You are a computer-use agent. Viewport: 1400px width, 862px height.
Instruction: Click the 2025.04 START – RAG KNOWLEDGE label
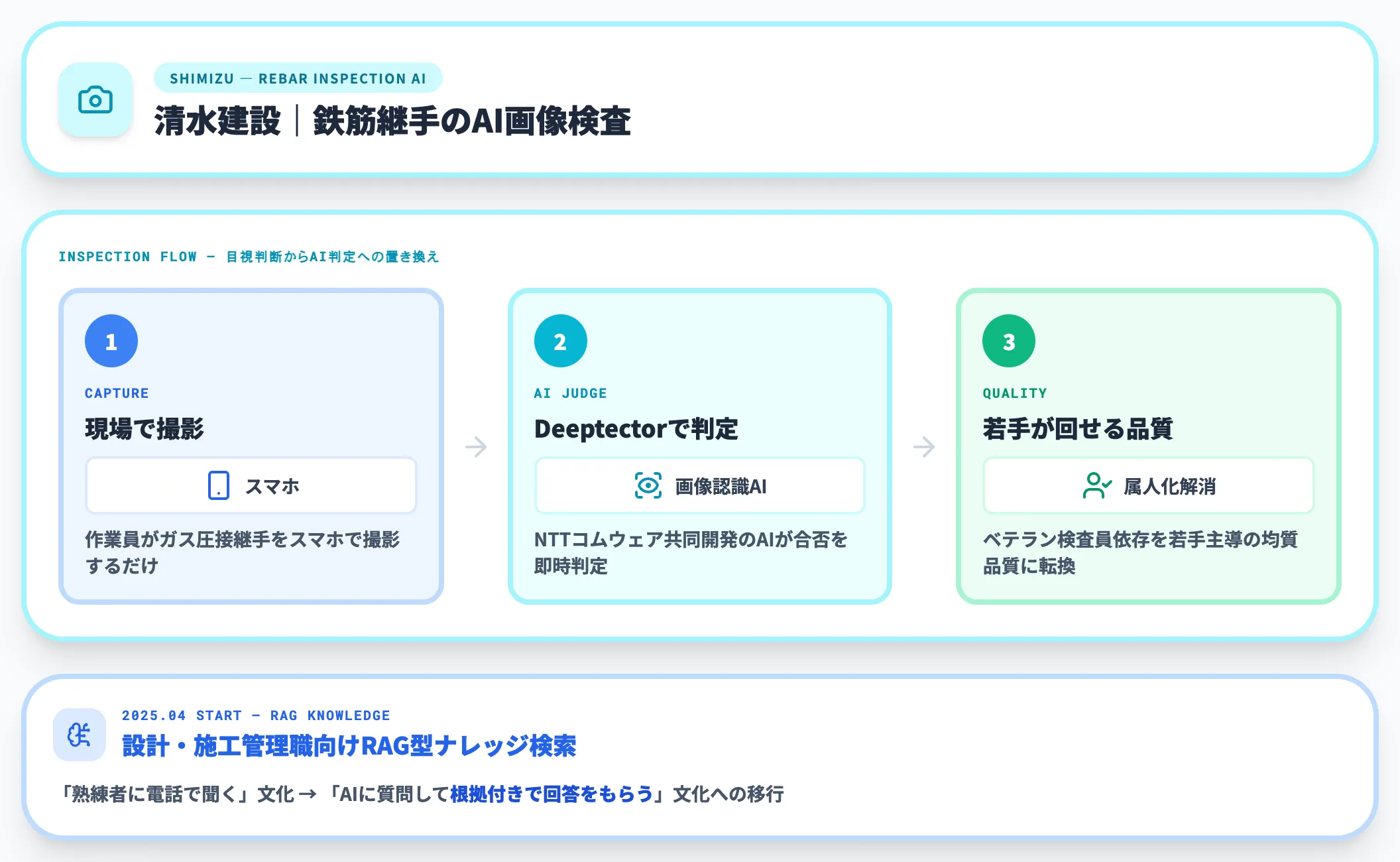pos(256,715)
